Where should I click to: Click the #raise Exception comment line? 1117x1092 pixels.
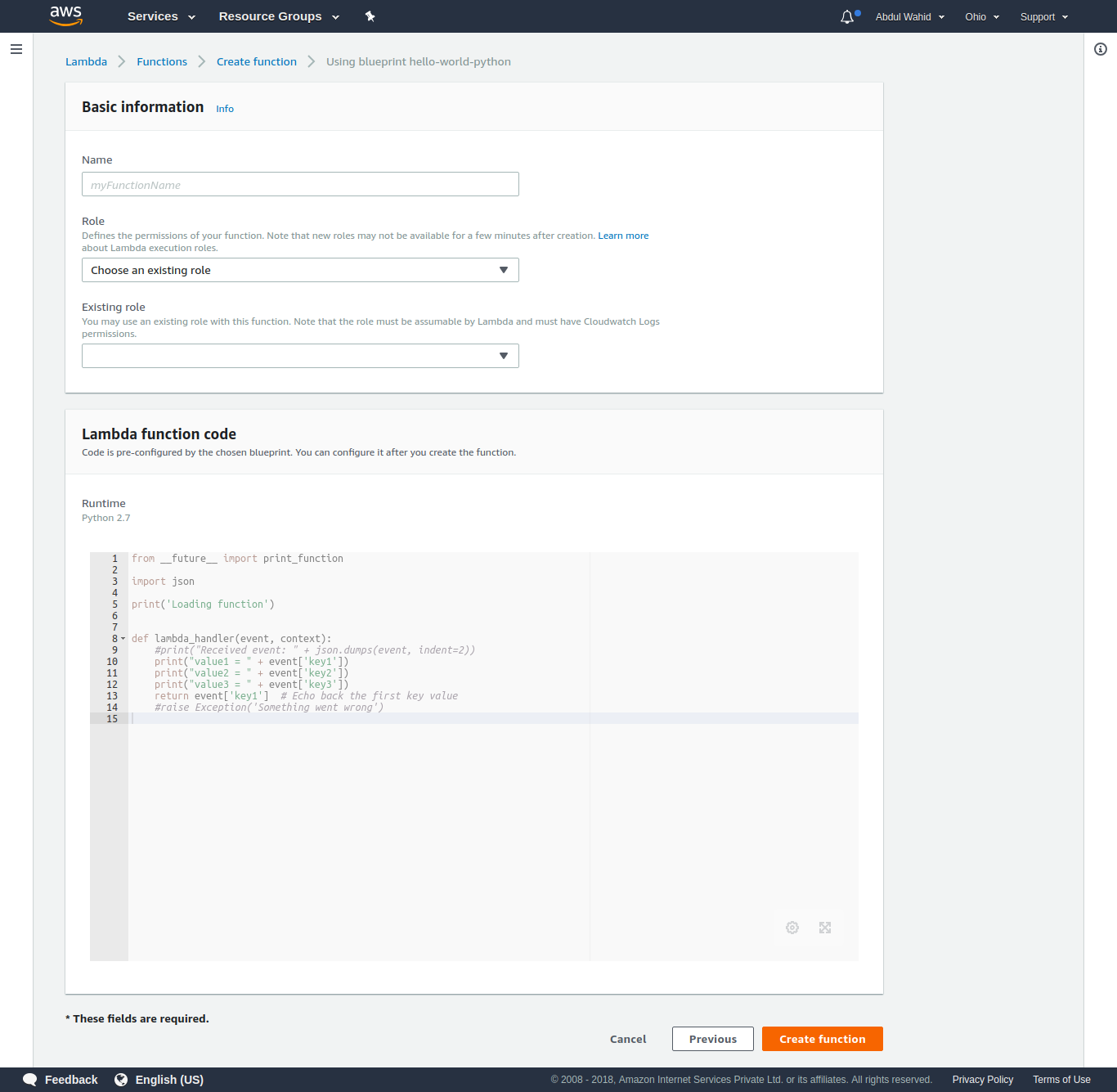click(269, 708)
